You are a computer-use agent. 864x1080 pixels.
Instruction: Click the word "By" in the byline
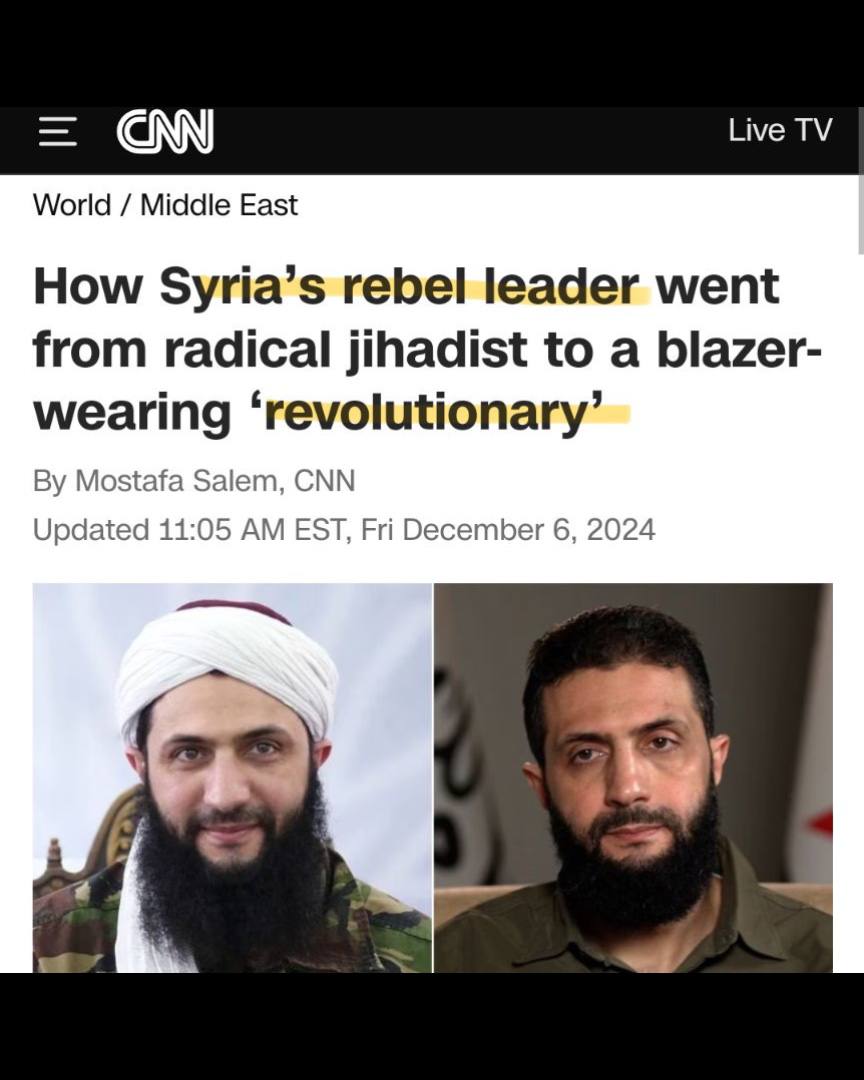click(x=50, y=481)
